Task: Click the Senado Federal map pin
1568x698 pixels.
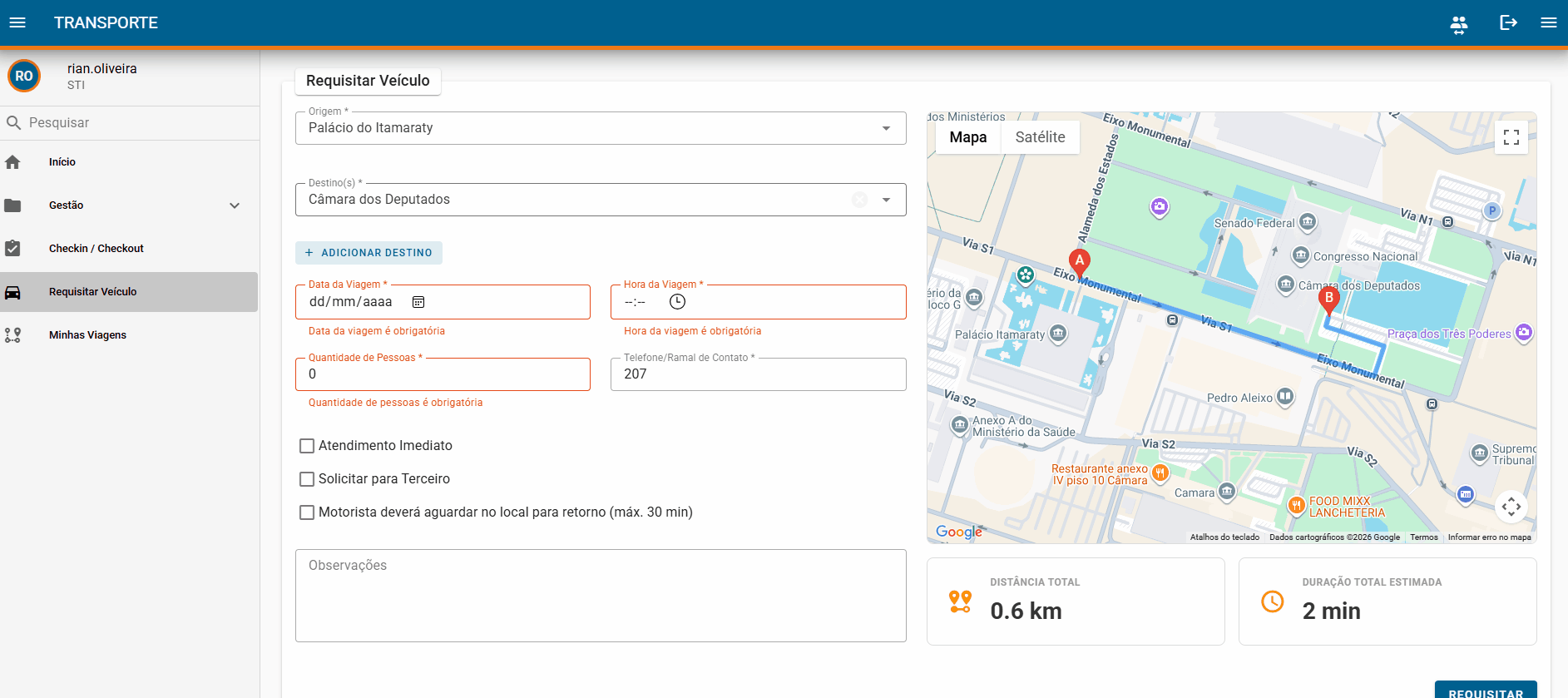Action: point(1308,221)
